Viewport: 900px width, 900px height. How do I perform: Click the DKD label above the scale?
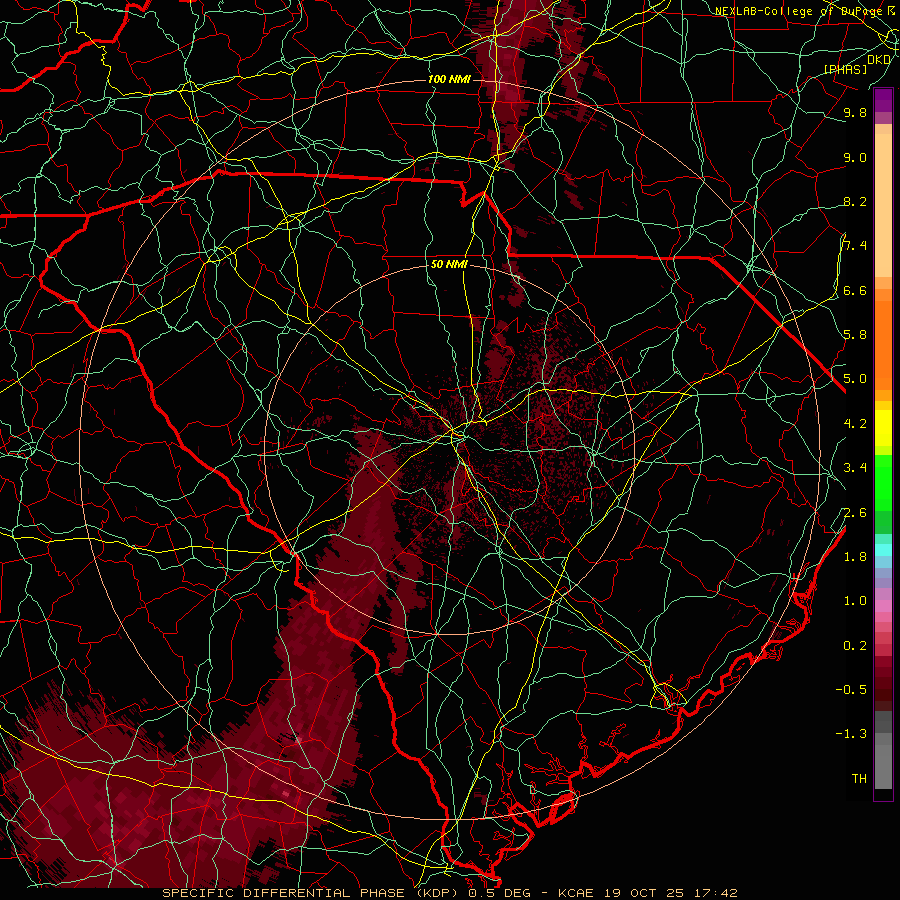[879, 59]
